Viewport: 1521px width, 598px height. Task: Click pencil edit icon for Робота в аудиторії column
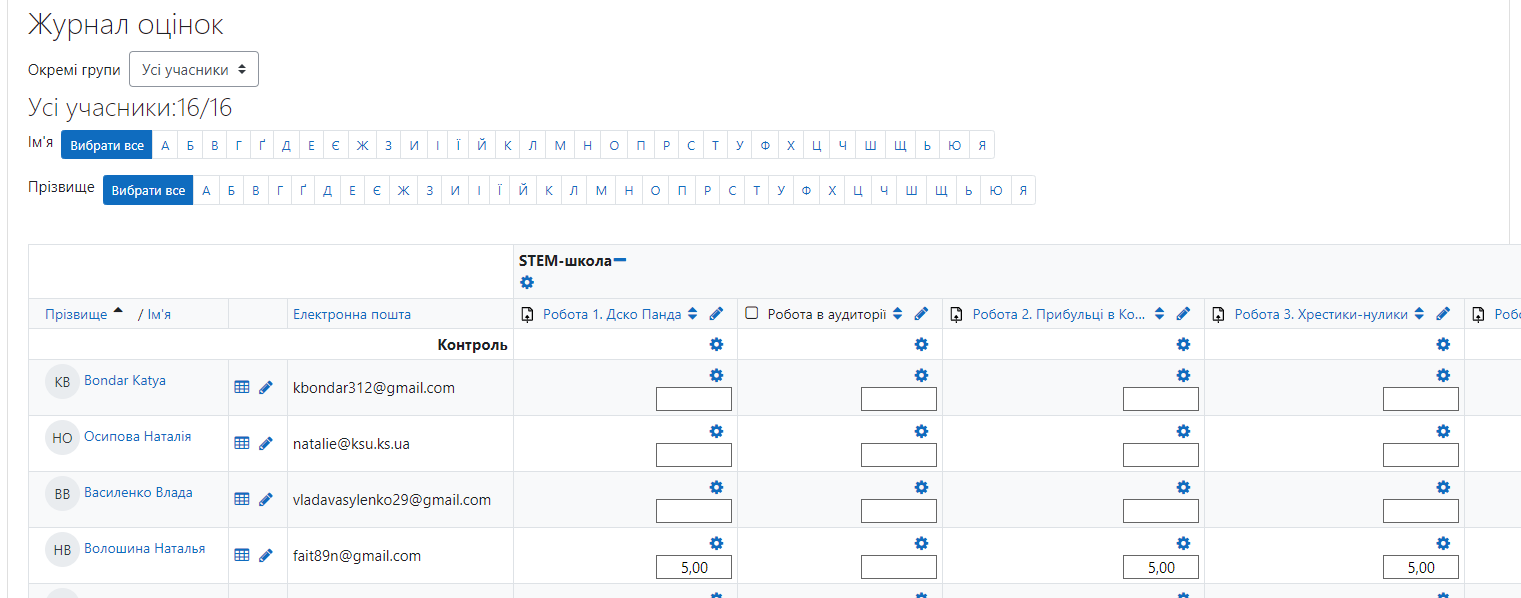[921, 314]
